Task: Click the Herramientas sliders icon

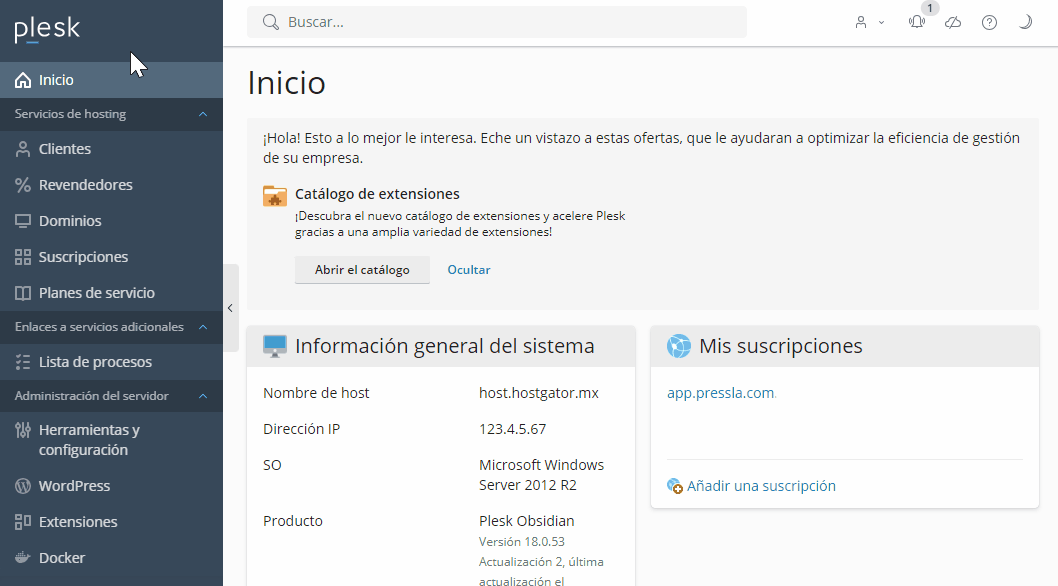Action: pos(23,430)
